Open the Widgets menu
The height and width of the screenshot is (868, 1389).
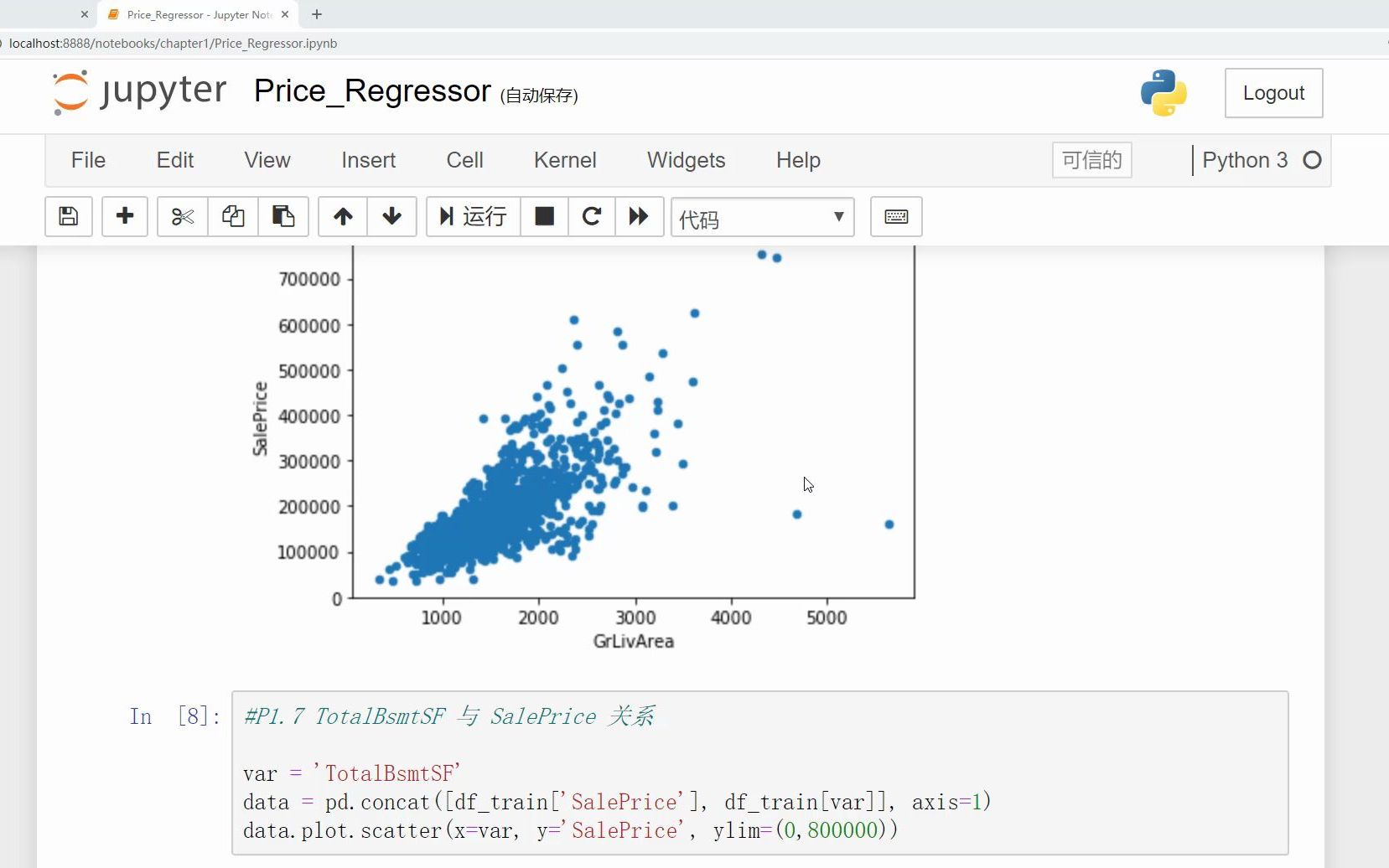[x=686, y=160]
